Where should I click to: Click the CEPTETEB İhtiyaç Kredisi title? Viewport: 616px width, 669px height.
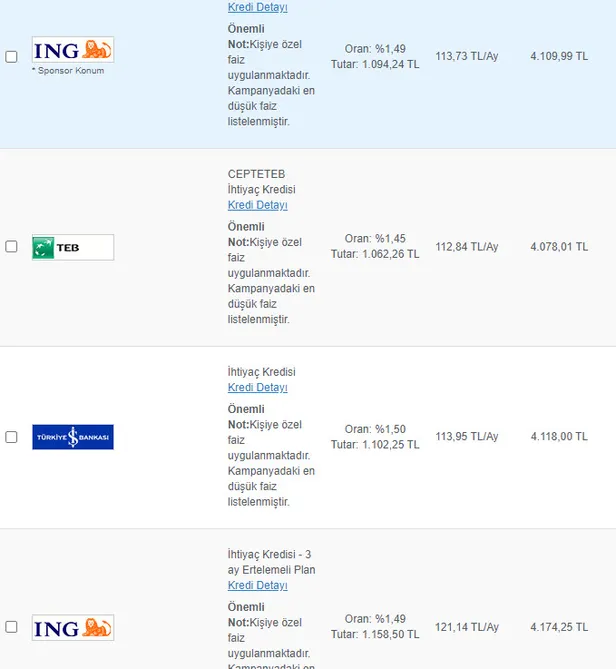(x=262, y=182)
